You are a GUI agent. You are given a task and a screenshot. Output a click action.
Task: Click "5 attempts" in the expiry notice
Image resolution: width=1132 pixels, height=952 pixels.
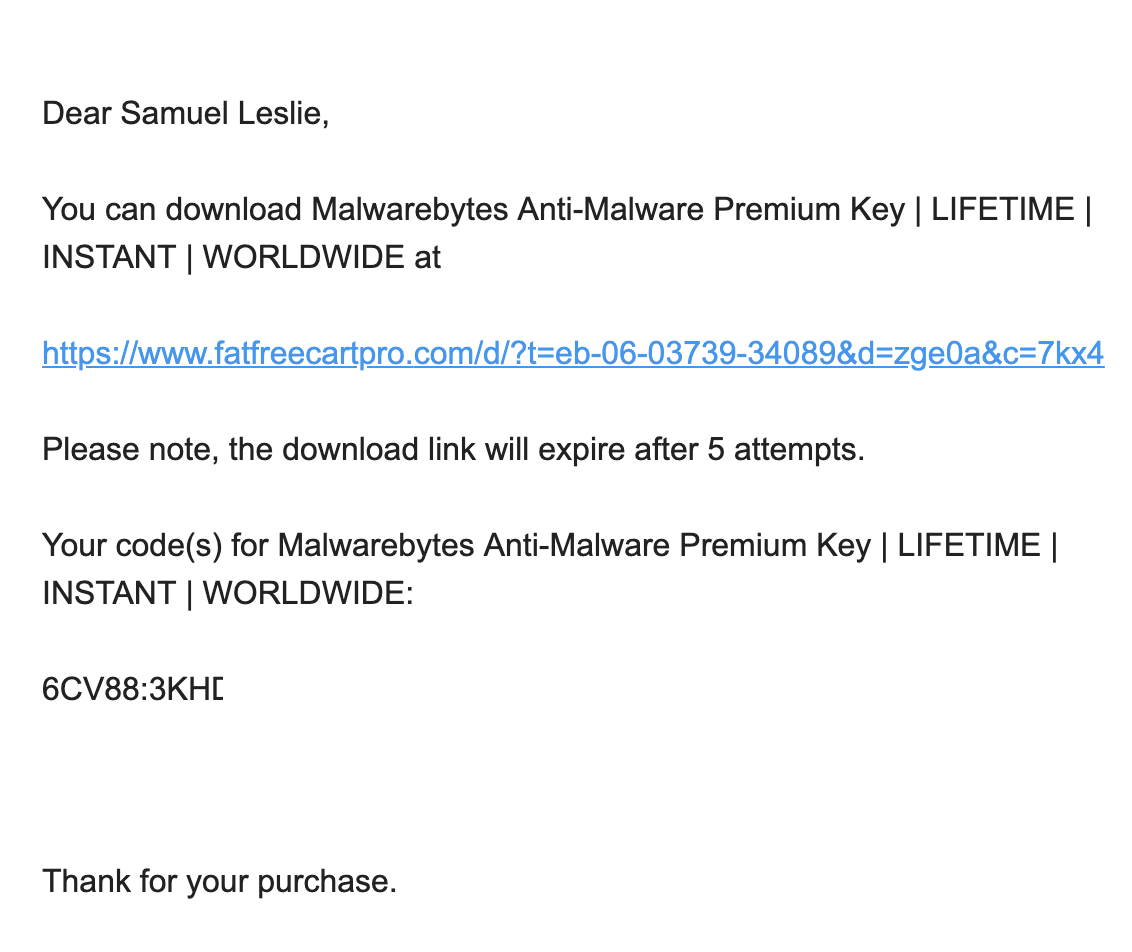(784, 450)
